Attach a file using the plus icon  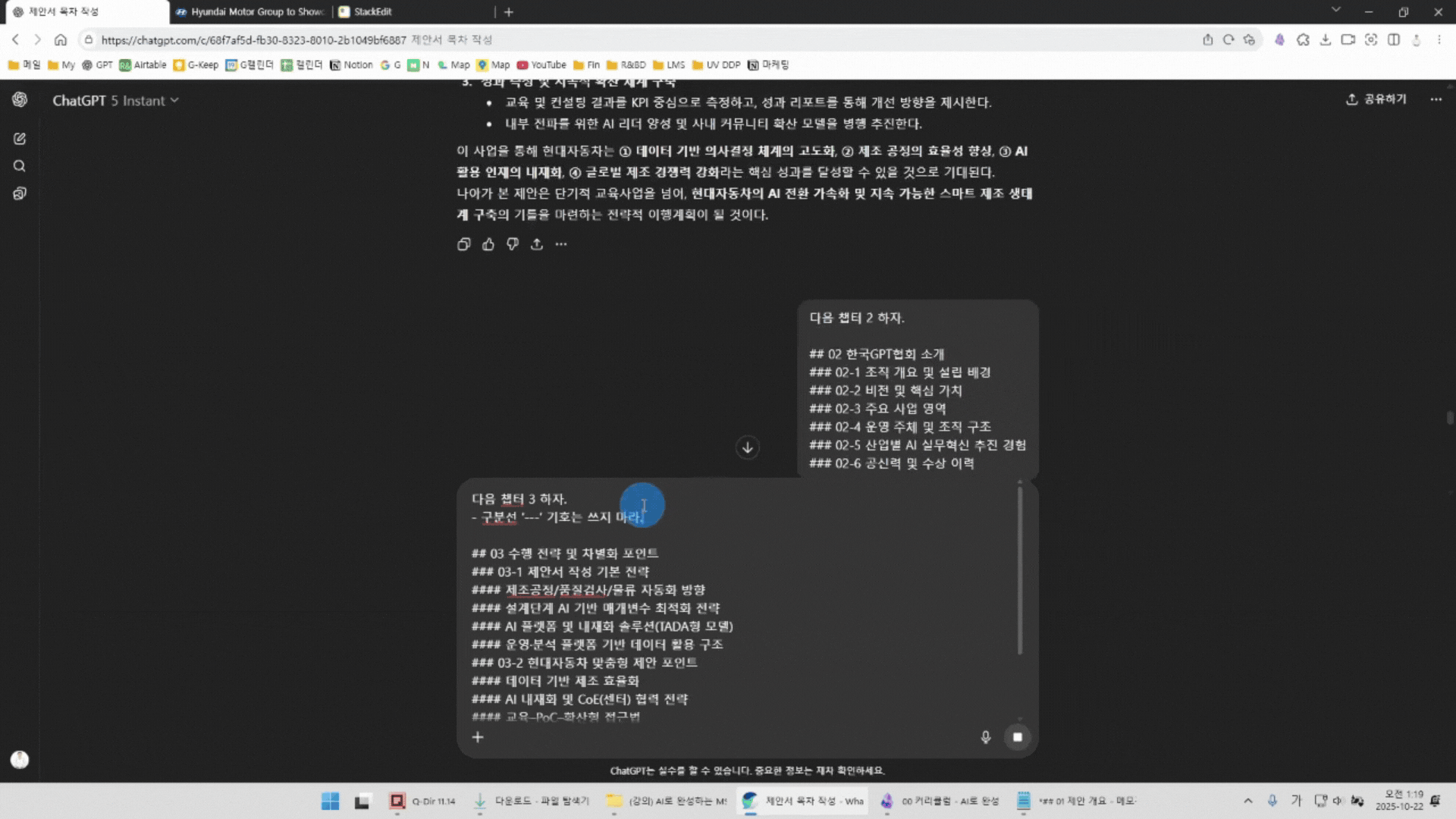coord(478,736)
